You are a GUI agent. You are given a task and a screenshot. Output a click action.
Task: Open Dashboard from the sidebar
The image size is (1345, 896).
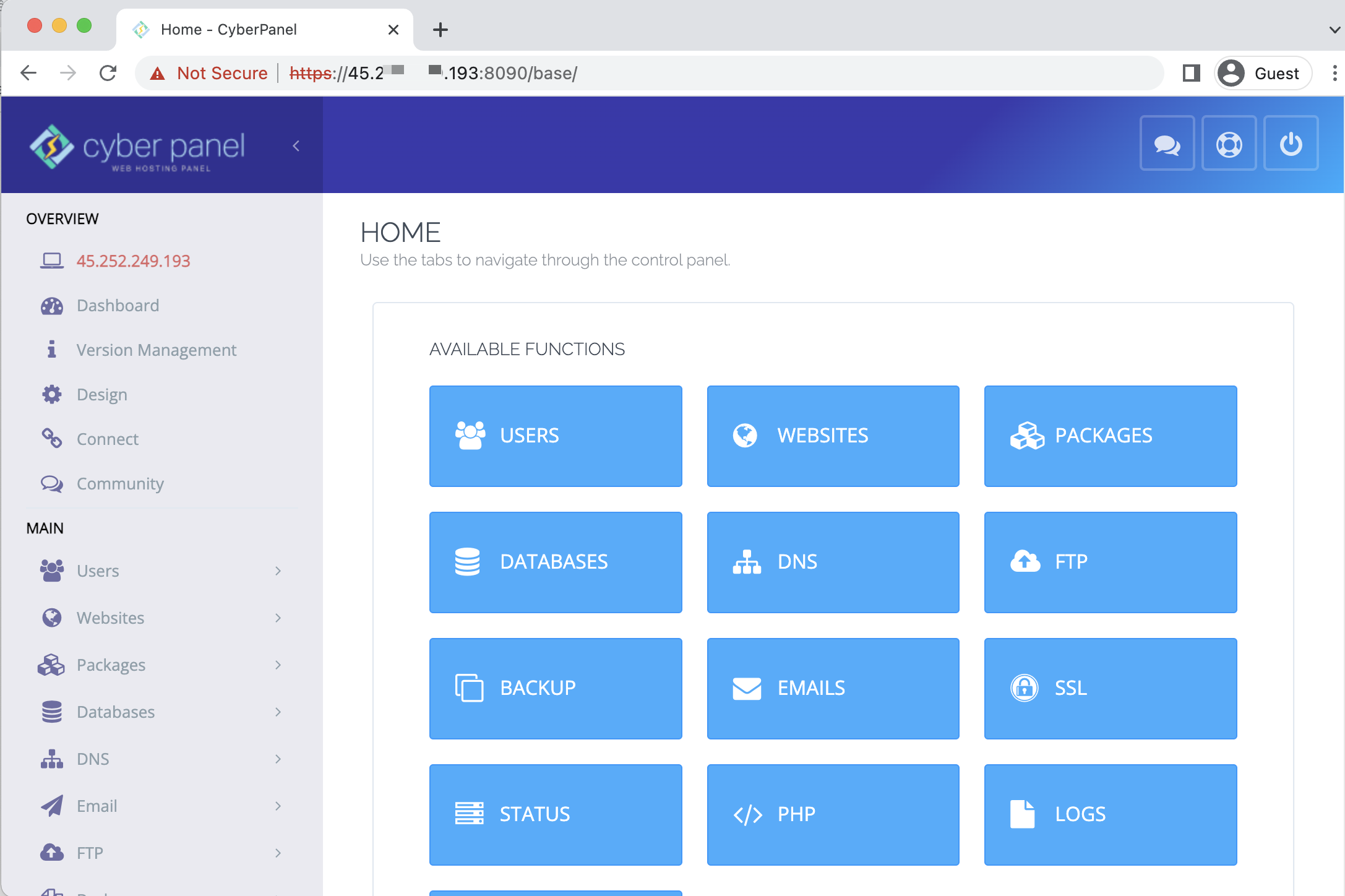[x=118, y=306]
